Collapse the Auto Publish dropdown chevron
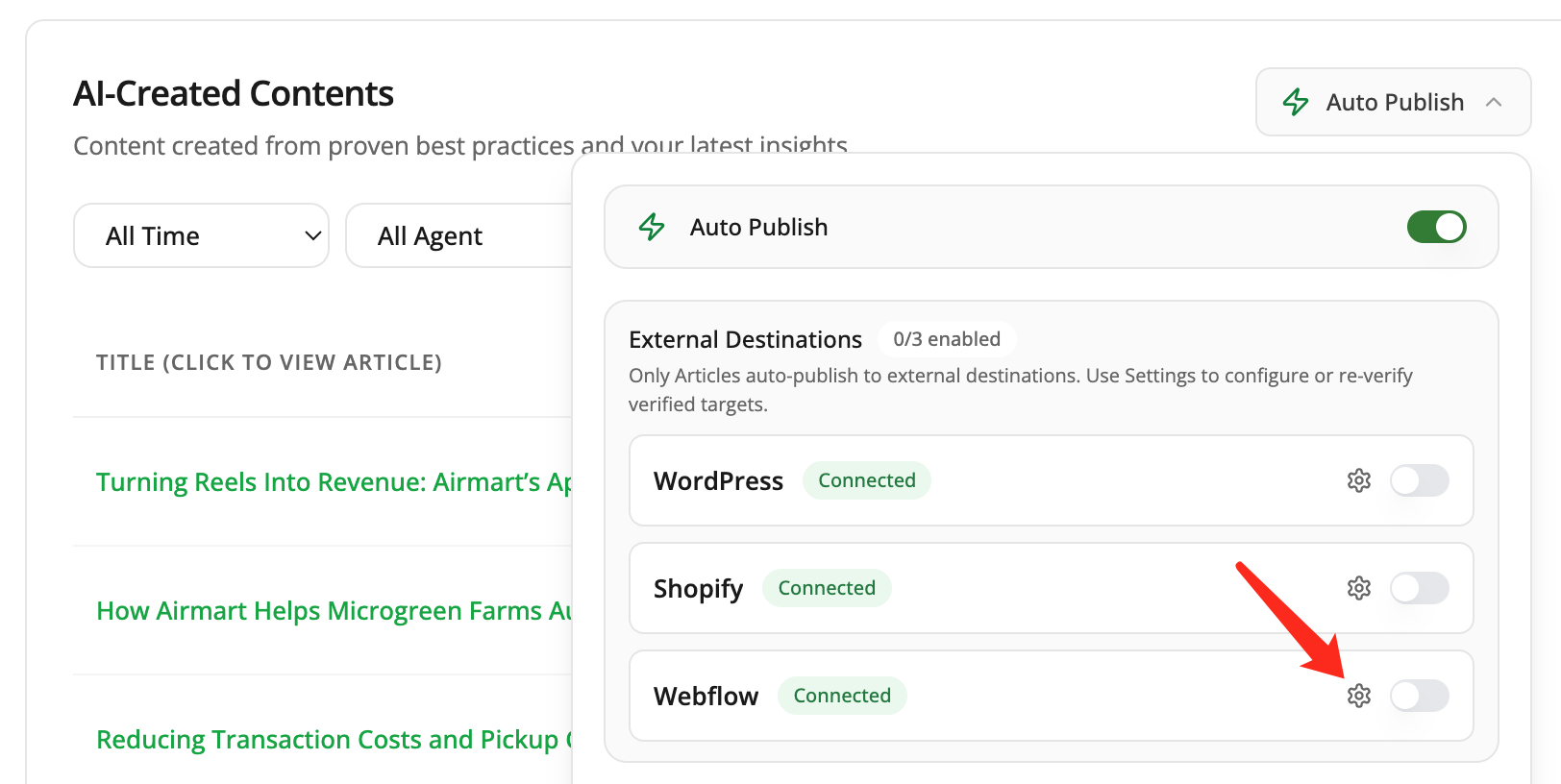Viewport: 1561px width, 784px height. tap(1493, 102)
